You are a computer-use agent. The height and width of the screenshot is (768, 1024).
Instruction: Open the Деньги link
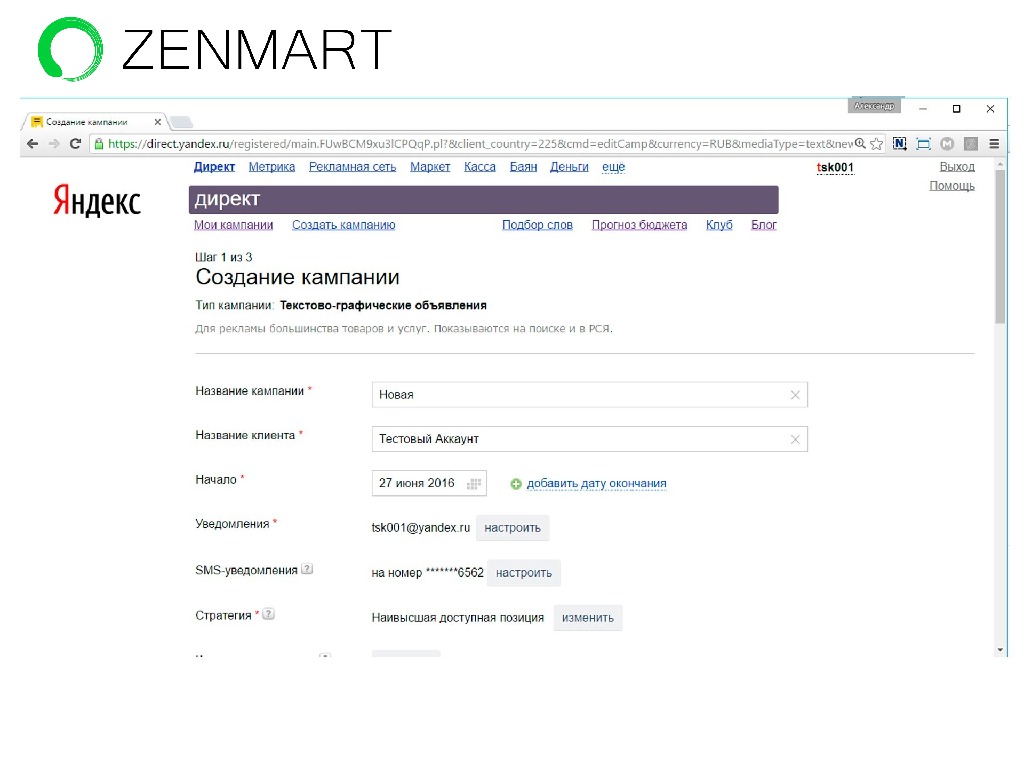coord(569,167)
